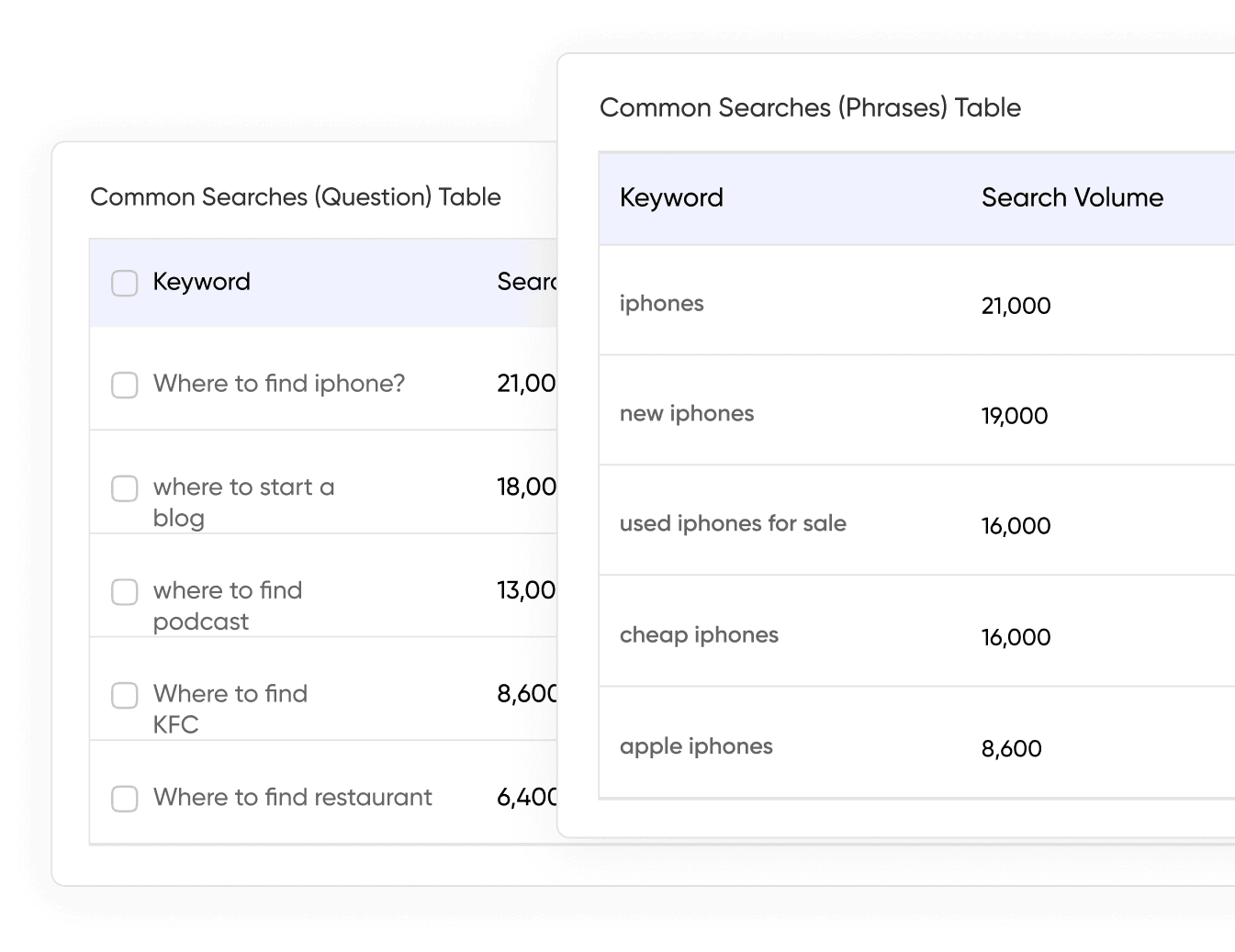1235x952 pixels.
Task: Check the 'where to start a blog' checkbox
Action: (124, 488)
